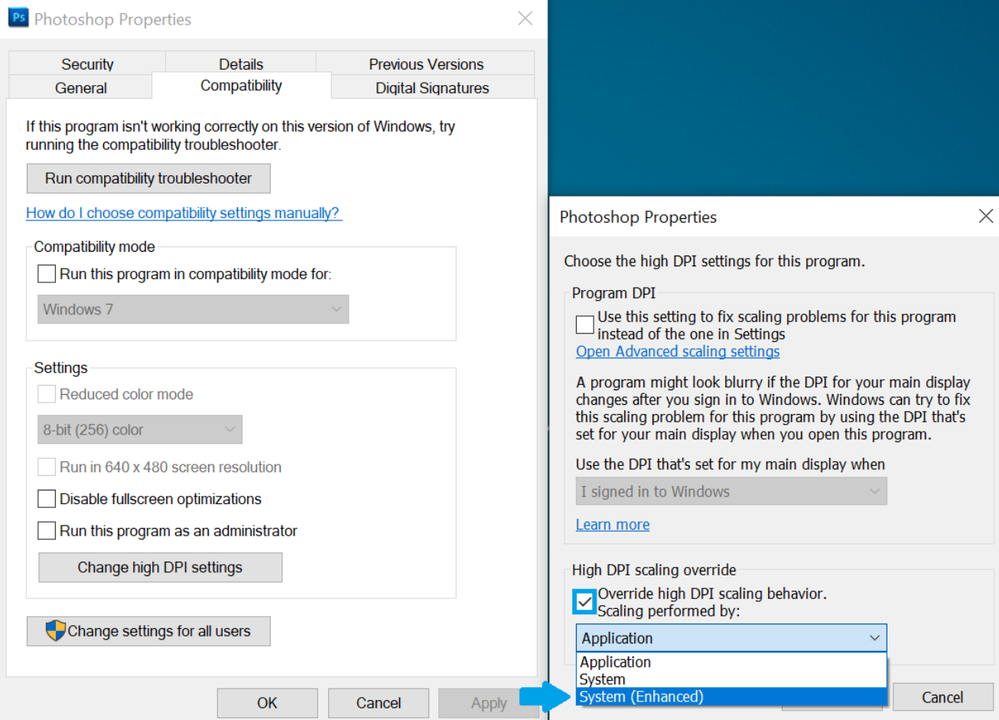The height and width of the screenshot is (720, 999).
Task: Click the Photoshop Ps icon in title bar
Action: point(18,18)
